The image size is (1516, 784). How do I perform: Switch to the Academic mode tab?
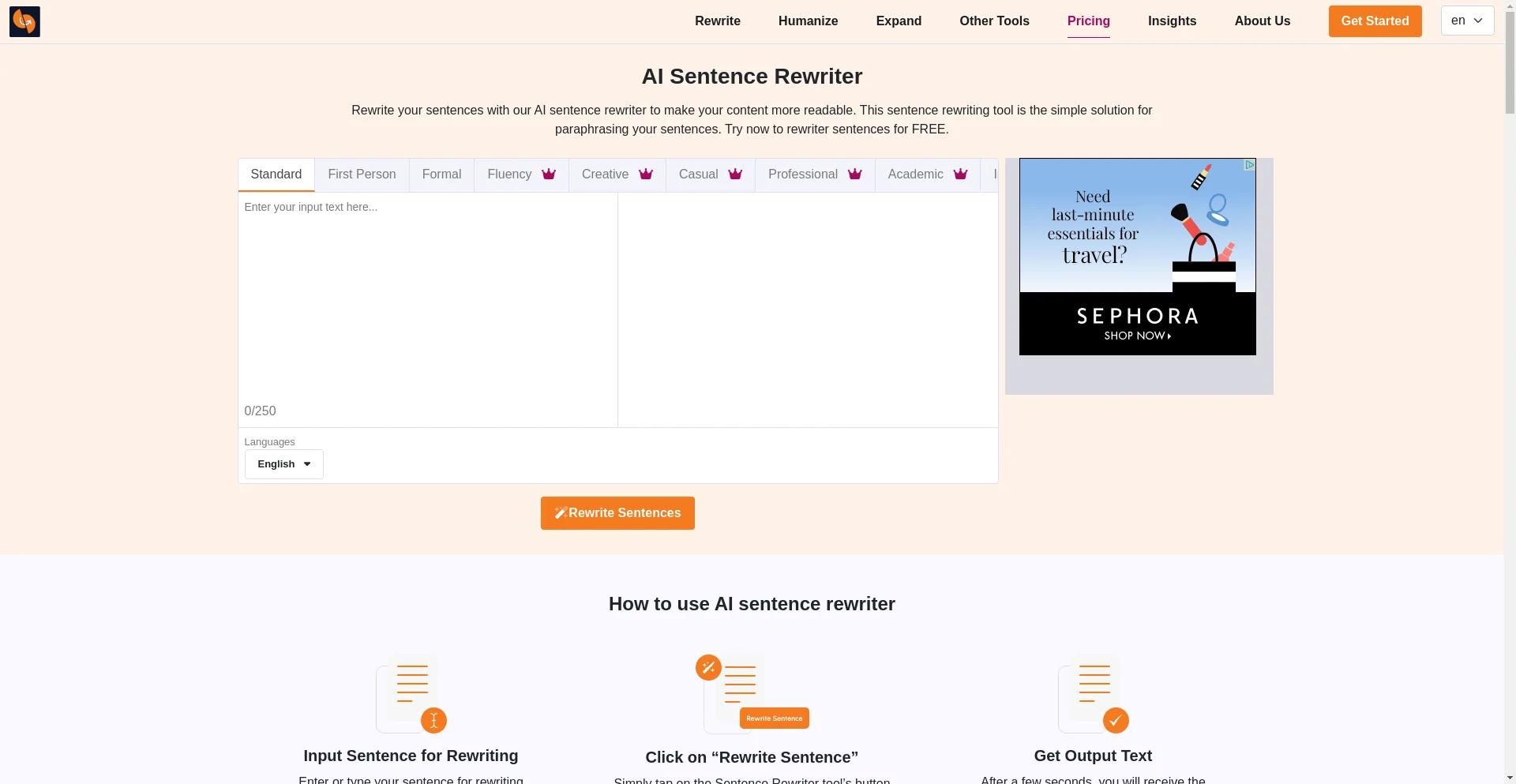coord(928,174)
